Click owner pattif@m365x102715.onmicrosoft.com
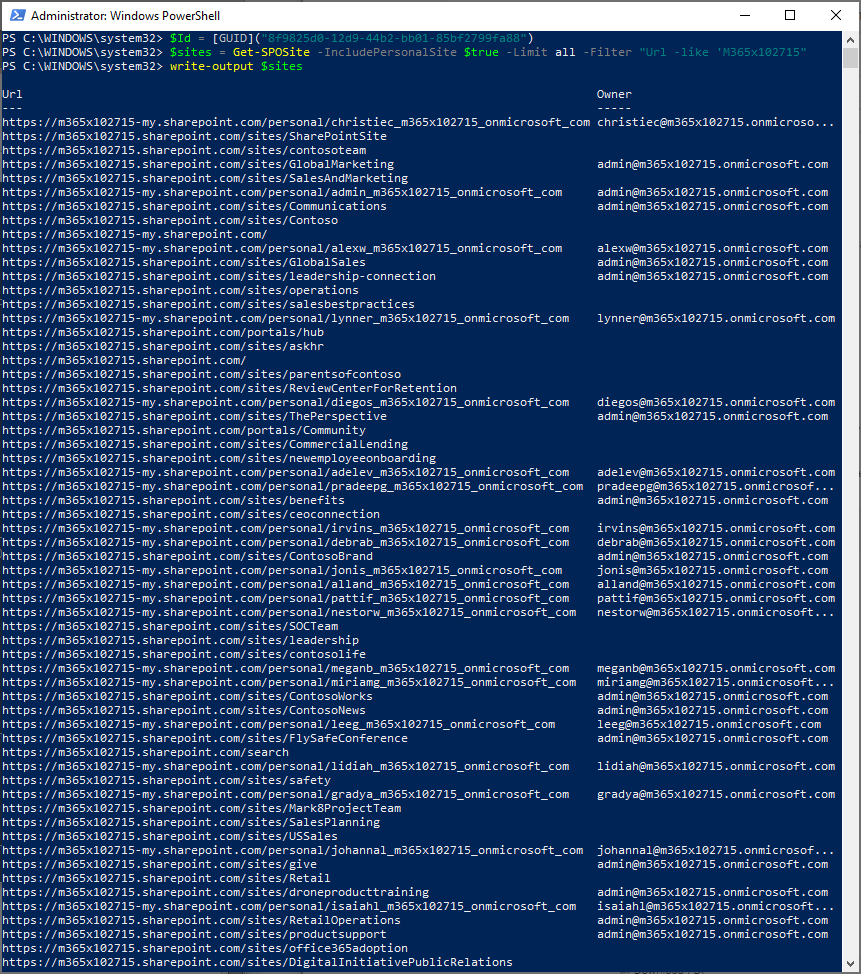Viewport: 861px width, 974px height. click(x=716, y=598)
